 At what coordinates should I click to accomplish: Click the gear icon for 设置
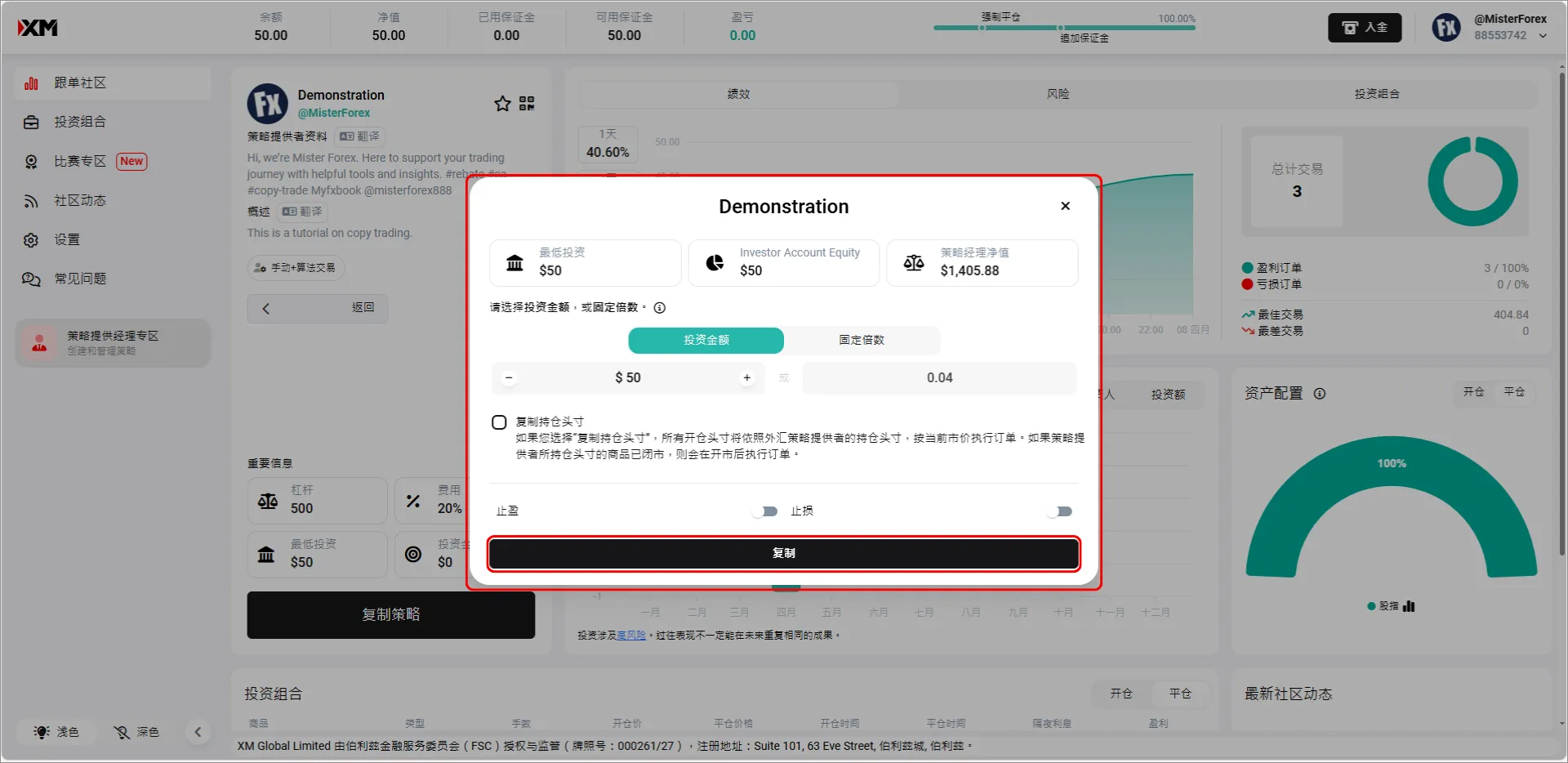click(31, 240)
